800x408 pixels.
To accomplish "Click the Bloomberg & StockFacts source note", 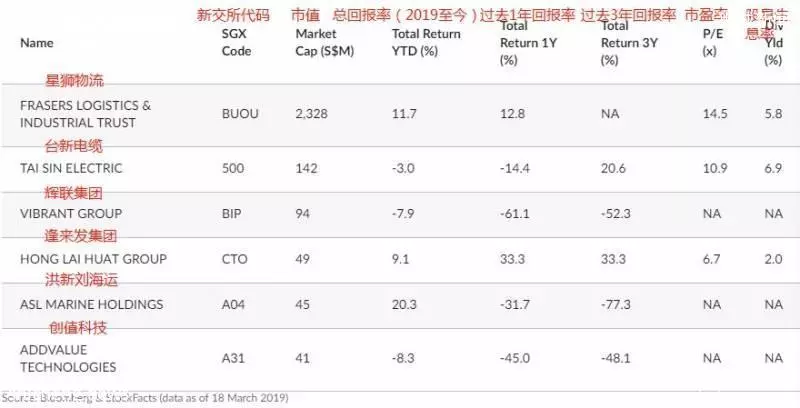I will pyautogui.click(x=145, y=398).
